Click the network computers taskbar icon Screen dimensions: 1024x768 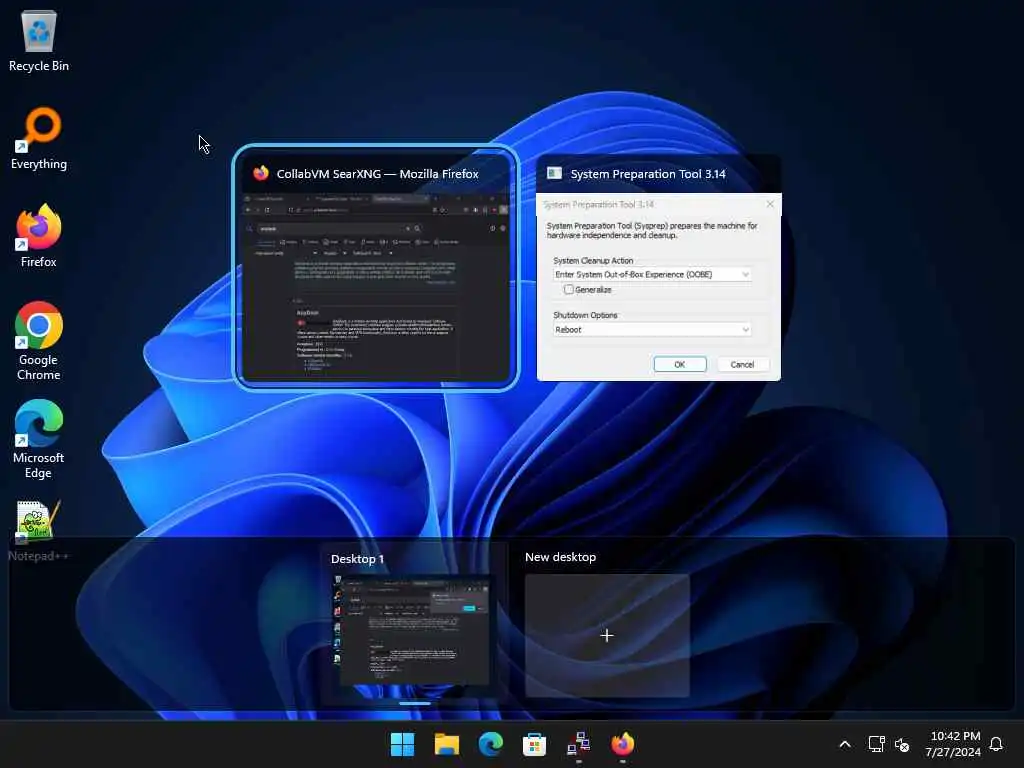(x=579, y=744)
